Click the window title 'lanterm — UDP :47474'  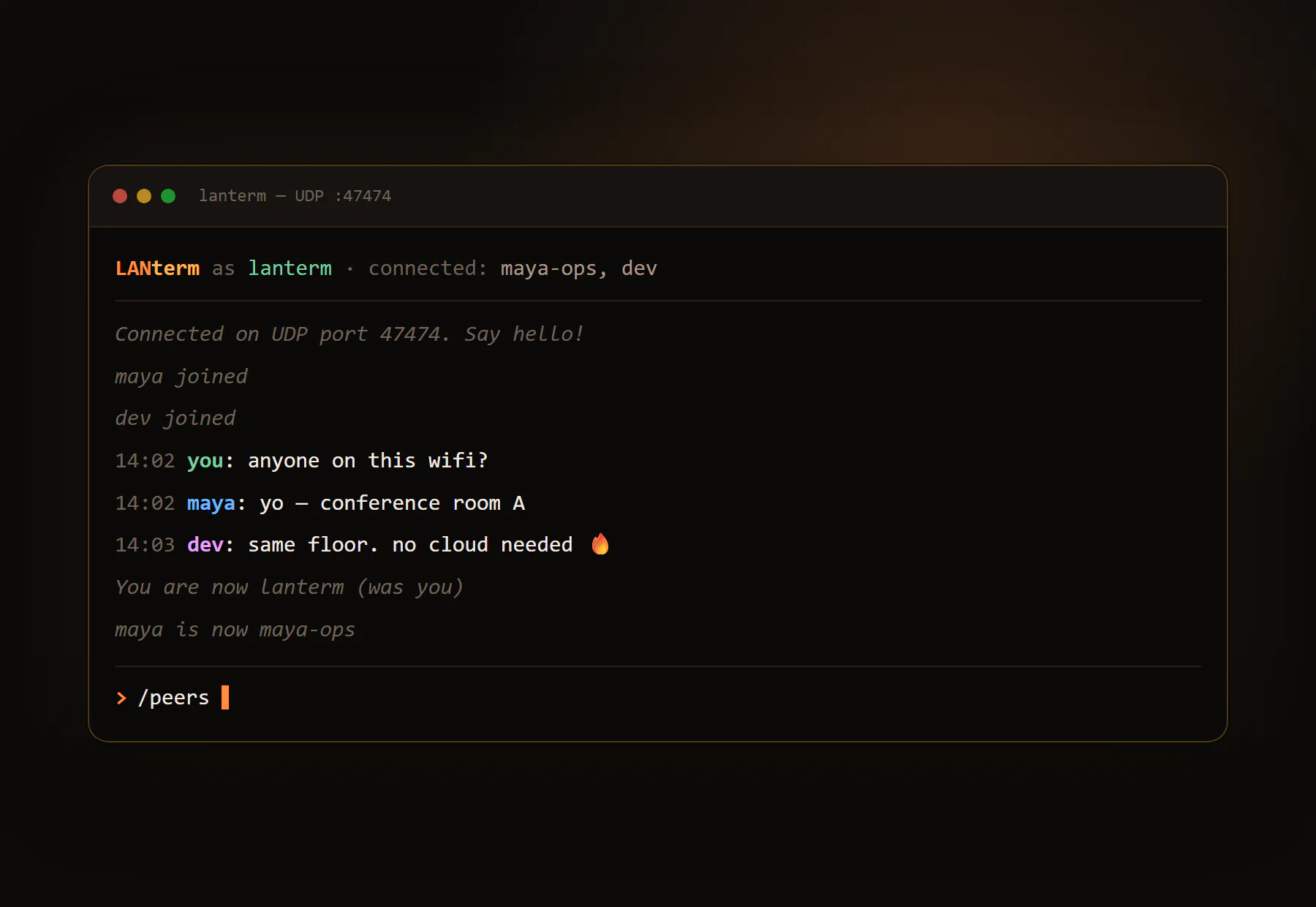(x=295, y=196)
